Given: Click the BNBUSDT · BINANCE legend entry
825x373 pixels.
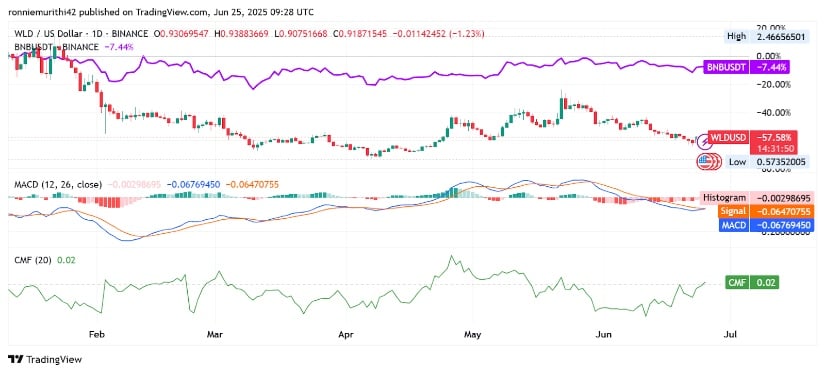Looking at the screenshot, I should click(55, 47).
